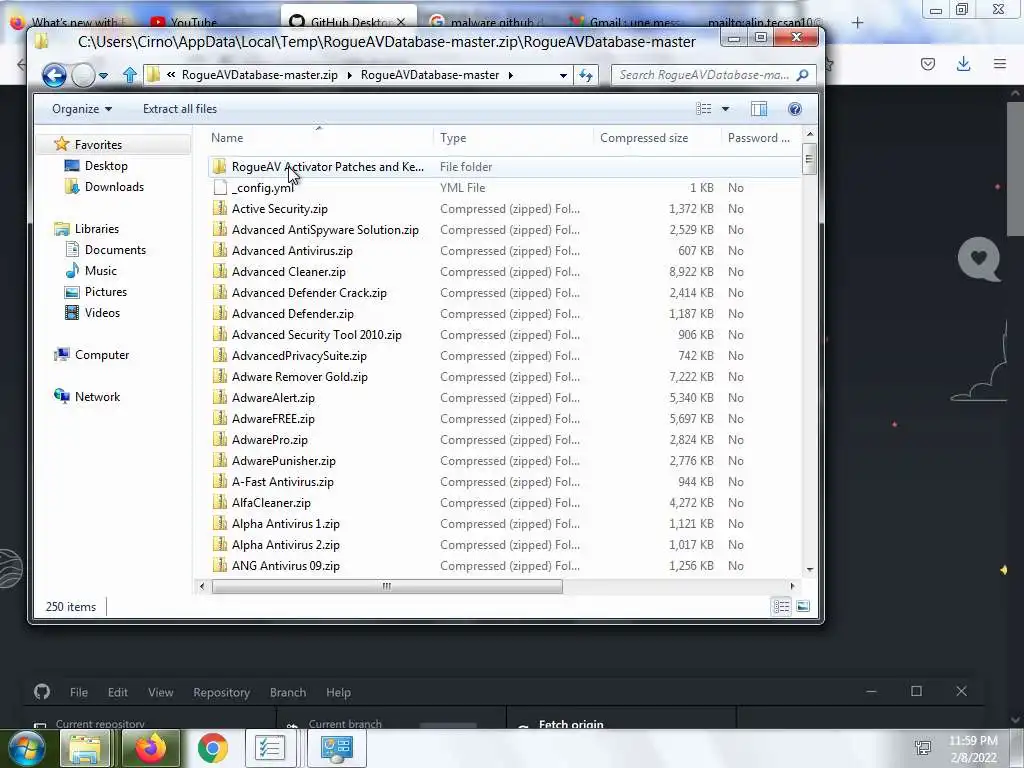This screenshot has width=1024, height=768.
Task: Select Advanced Antivirus.zip
Action: [x=292, y=251]
